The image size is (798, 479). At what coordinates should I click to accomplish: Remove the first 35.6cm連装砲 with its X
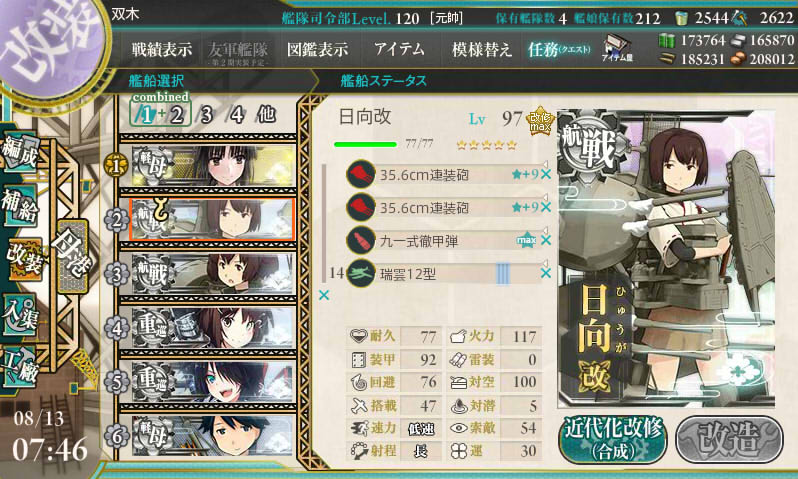[546, 175]
